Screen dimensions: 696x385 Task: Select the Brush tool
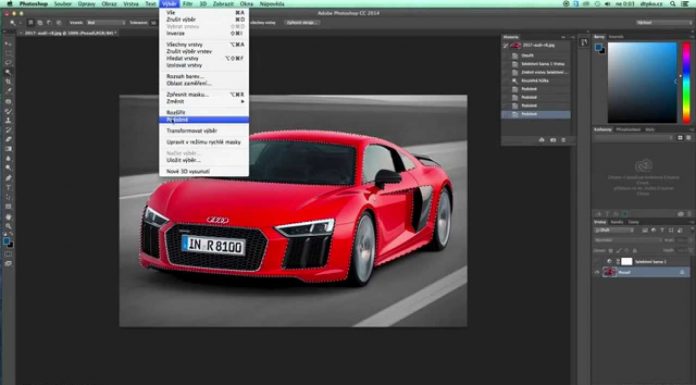8,110
